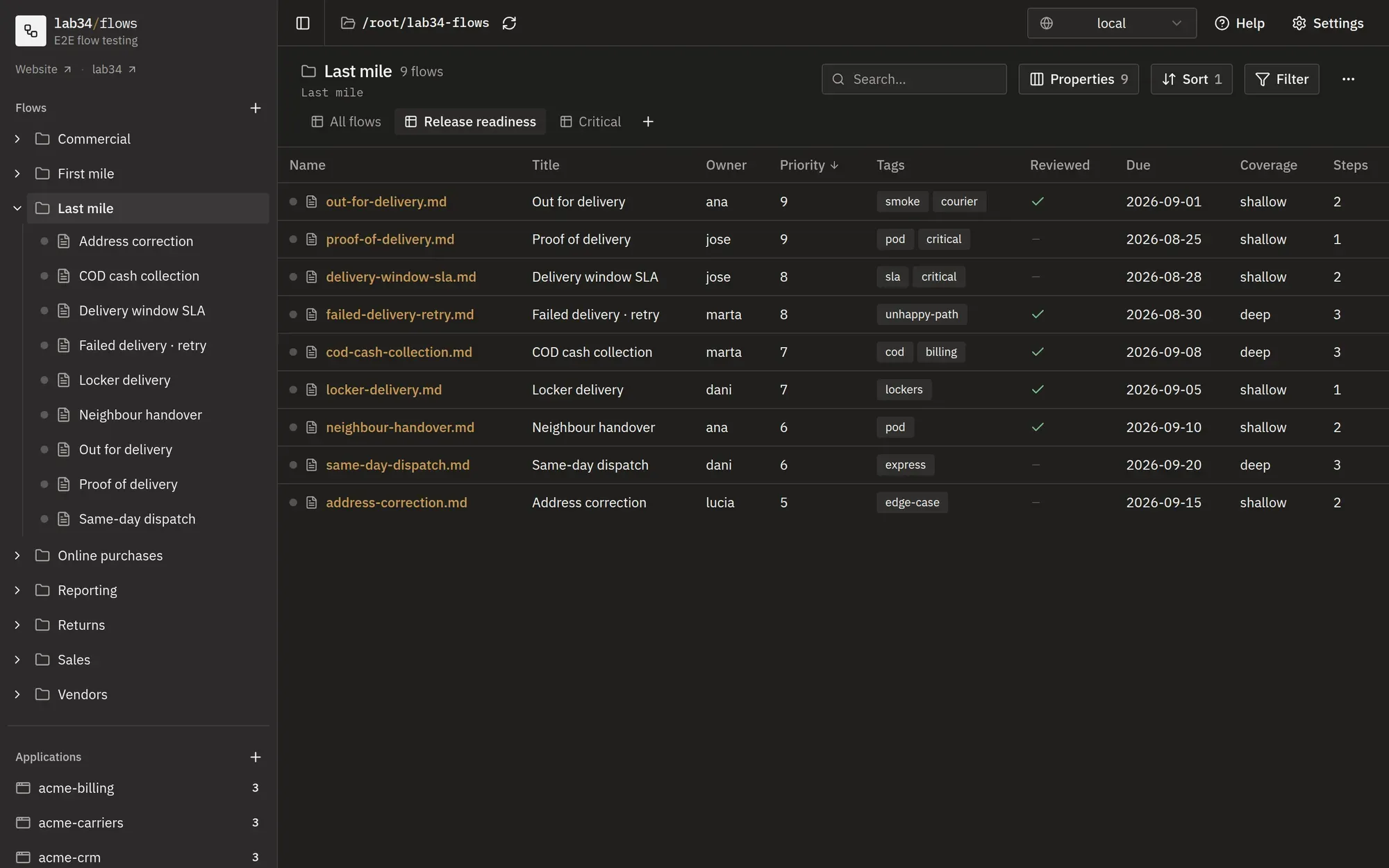Image resolution: width=1389 pixels, height=868 pixels.
Task: Toggle Reviewed check for locker-delivery.md
Action: pyautogui.click(x=1038, y=390)
